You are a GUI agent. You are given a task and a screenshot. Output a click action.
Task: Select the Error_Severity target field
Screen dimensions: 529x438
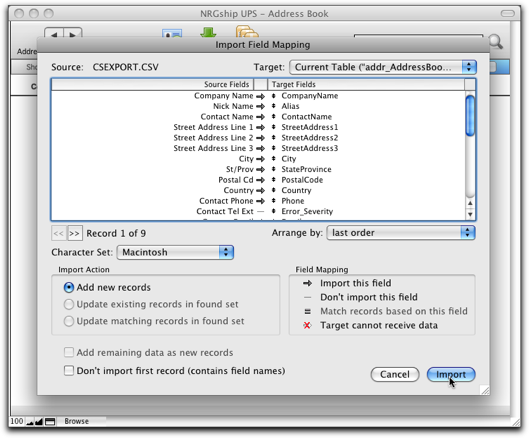point(307,212)
